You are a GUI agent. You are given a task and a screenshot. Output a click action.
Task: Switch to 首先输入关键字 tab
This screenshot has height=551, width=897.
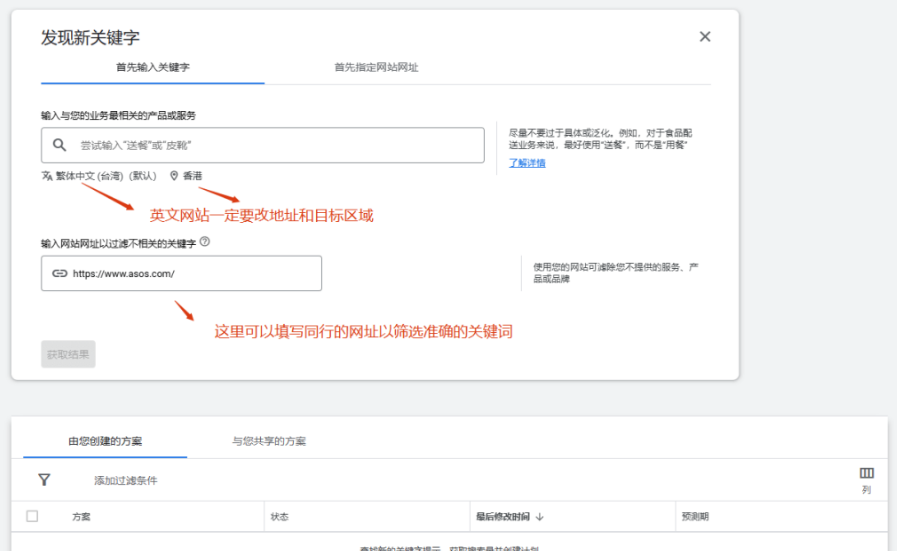tap(152, 68)
